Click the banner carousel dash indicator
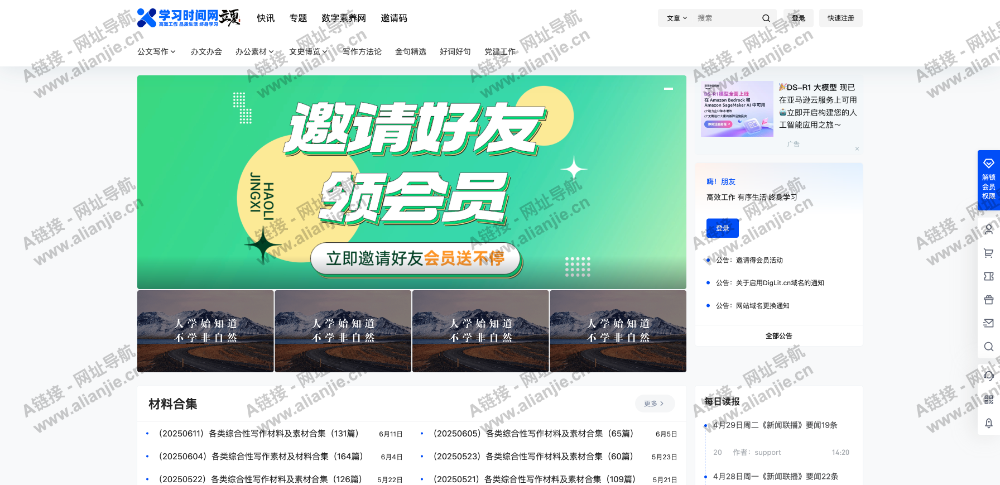The width and height of the screenshot is (1000, 485). [x=668, y=89]
